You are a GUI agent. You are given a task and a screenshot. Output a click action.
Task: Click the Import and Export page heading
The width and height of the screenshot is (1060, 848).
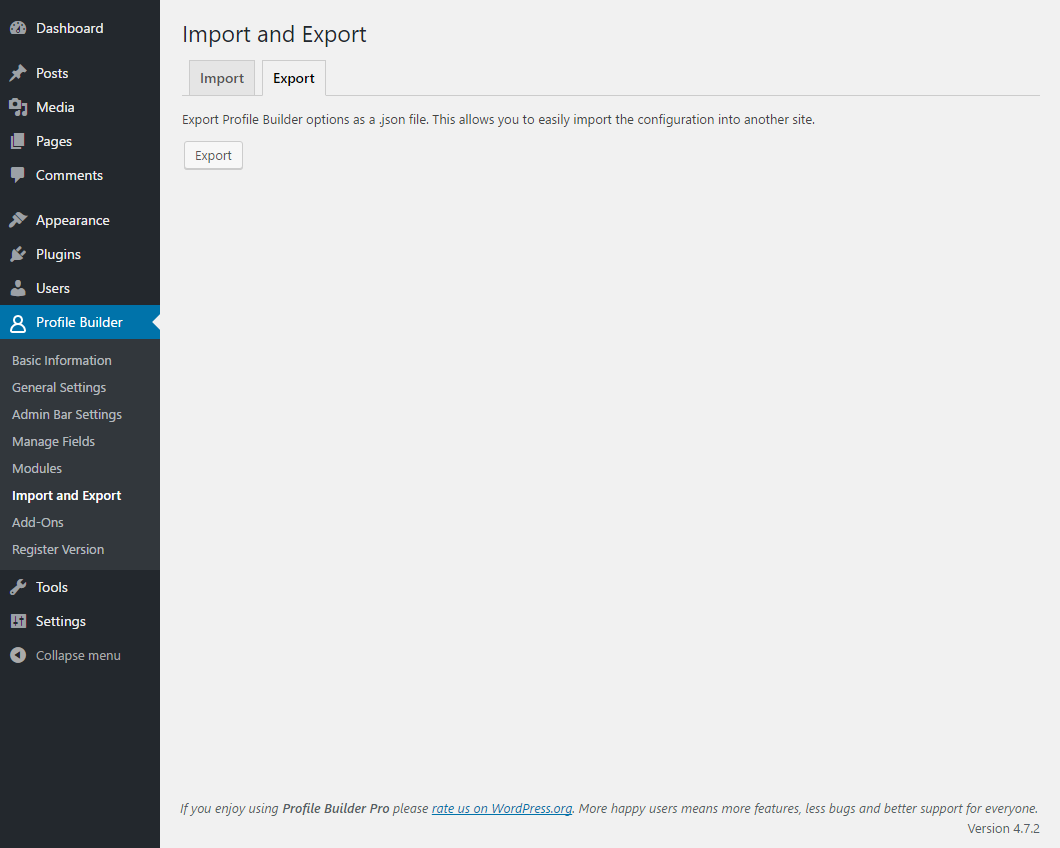pos(274,34)
